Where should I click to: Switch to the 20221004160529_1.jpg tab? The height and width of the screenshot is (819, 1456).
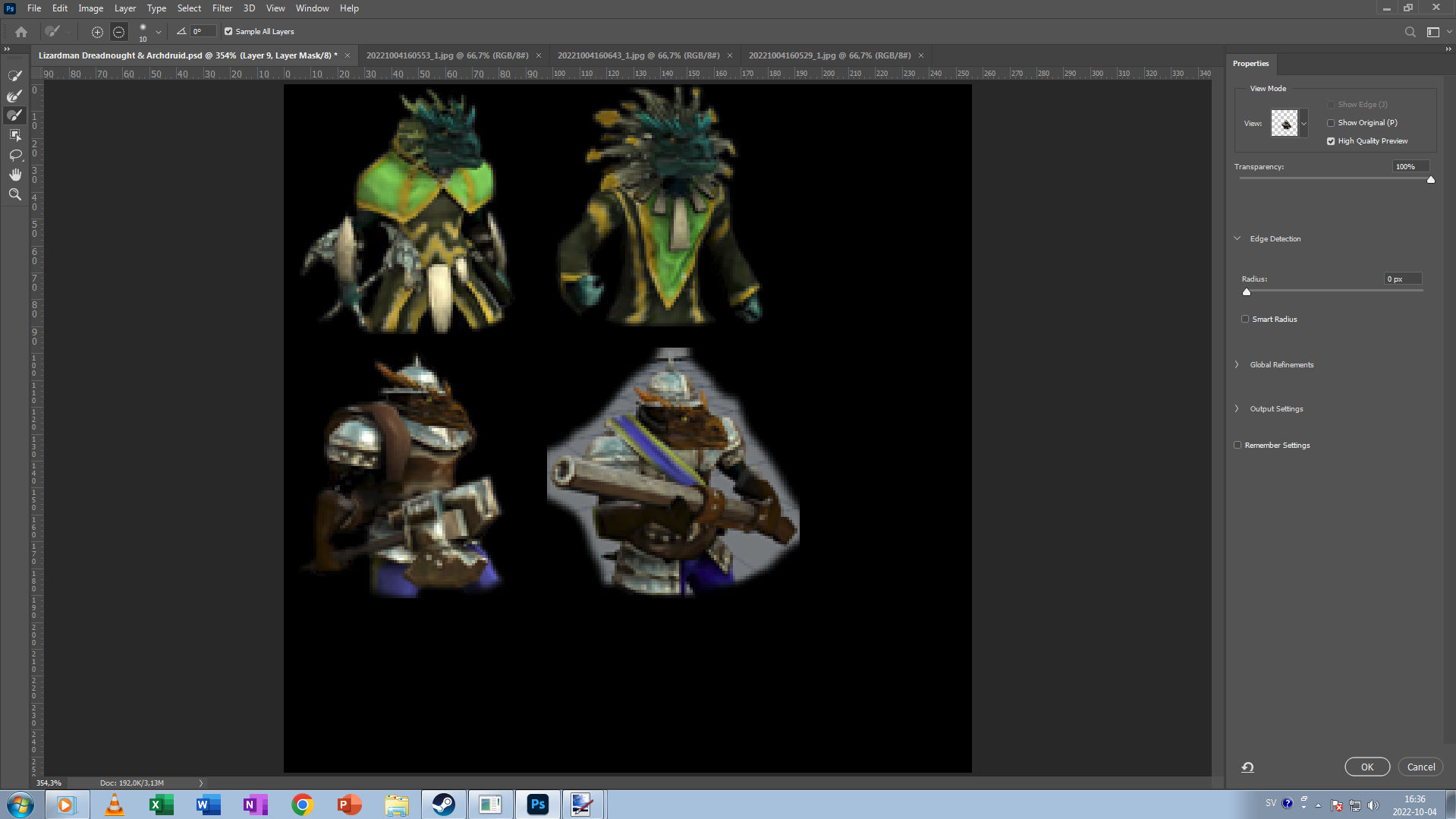coord(829,55)
